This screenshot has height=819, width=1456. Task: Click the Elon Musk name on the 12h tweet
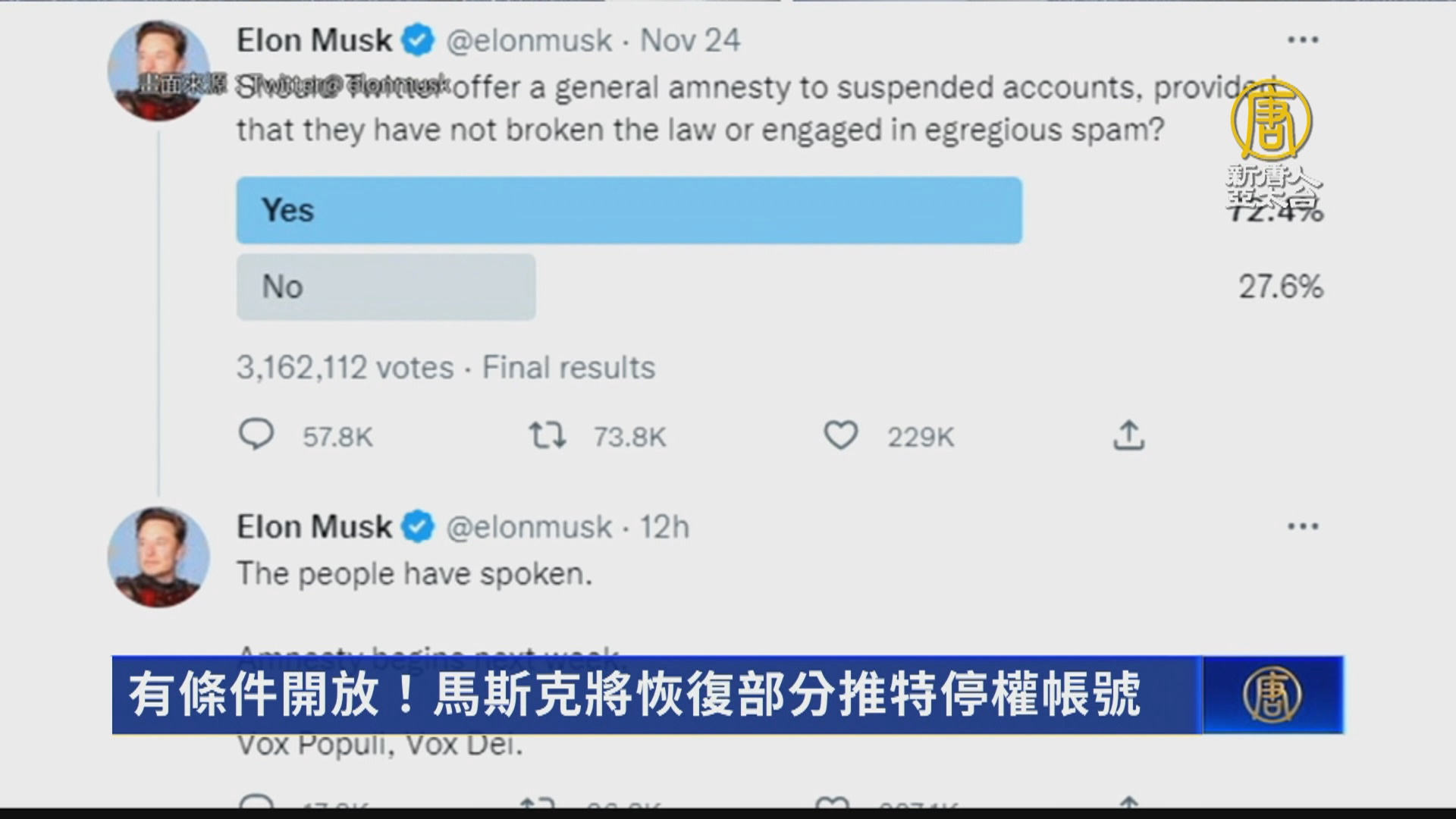click(314, 527)
